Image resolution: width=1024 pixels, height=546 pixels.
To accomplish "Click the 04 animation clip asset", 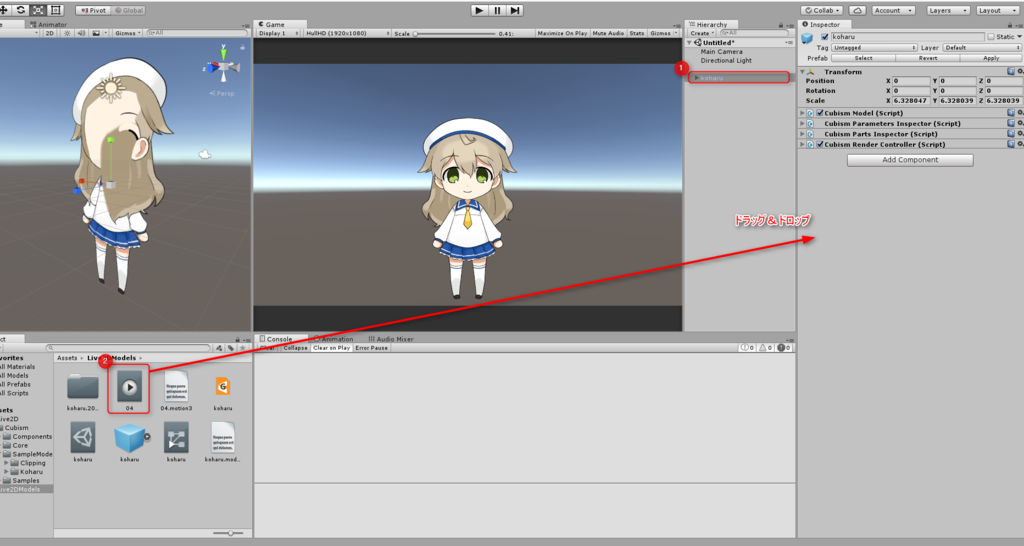I will point(129,388).
